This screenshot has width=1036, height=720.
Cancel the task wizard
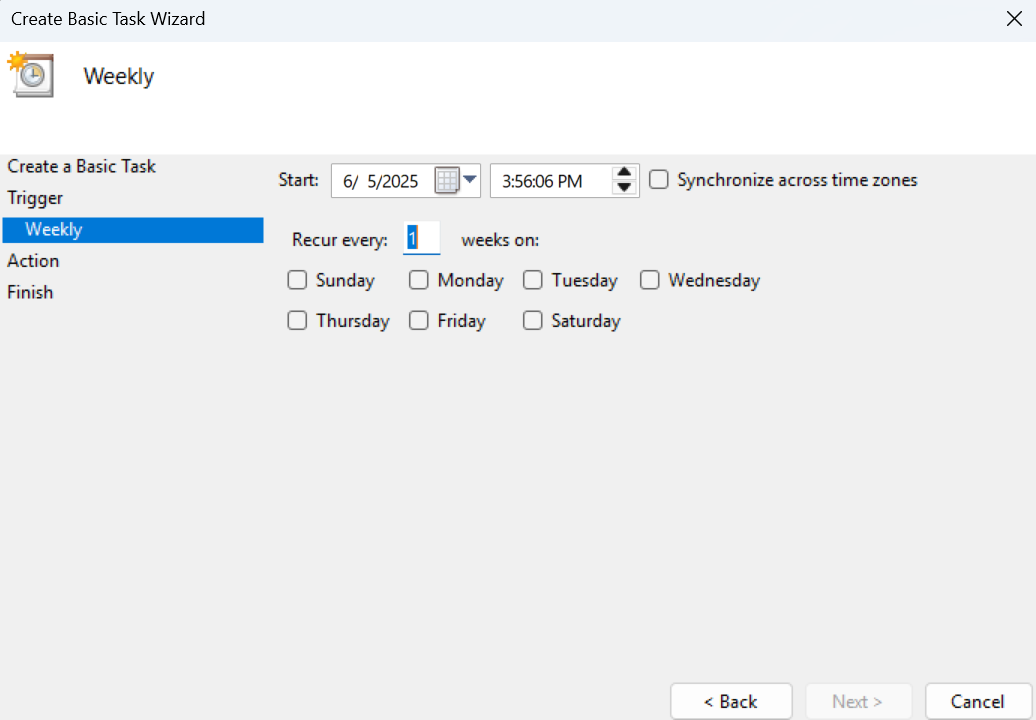pyautogui.click(x=977, y=701)
